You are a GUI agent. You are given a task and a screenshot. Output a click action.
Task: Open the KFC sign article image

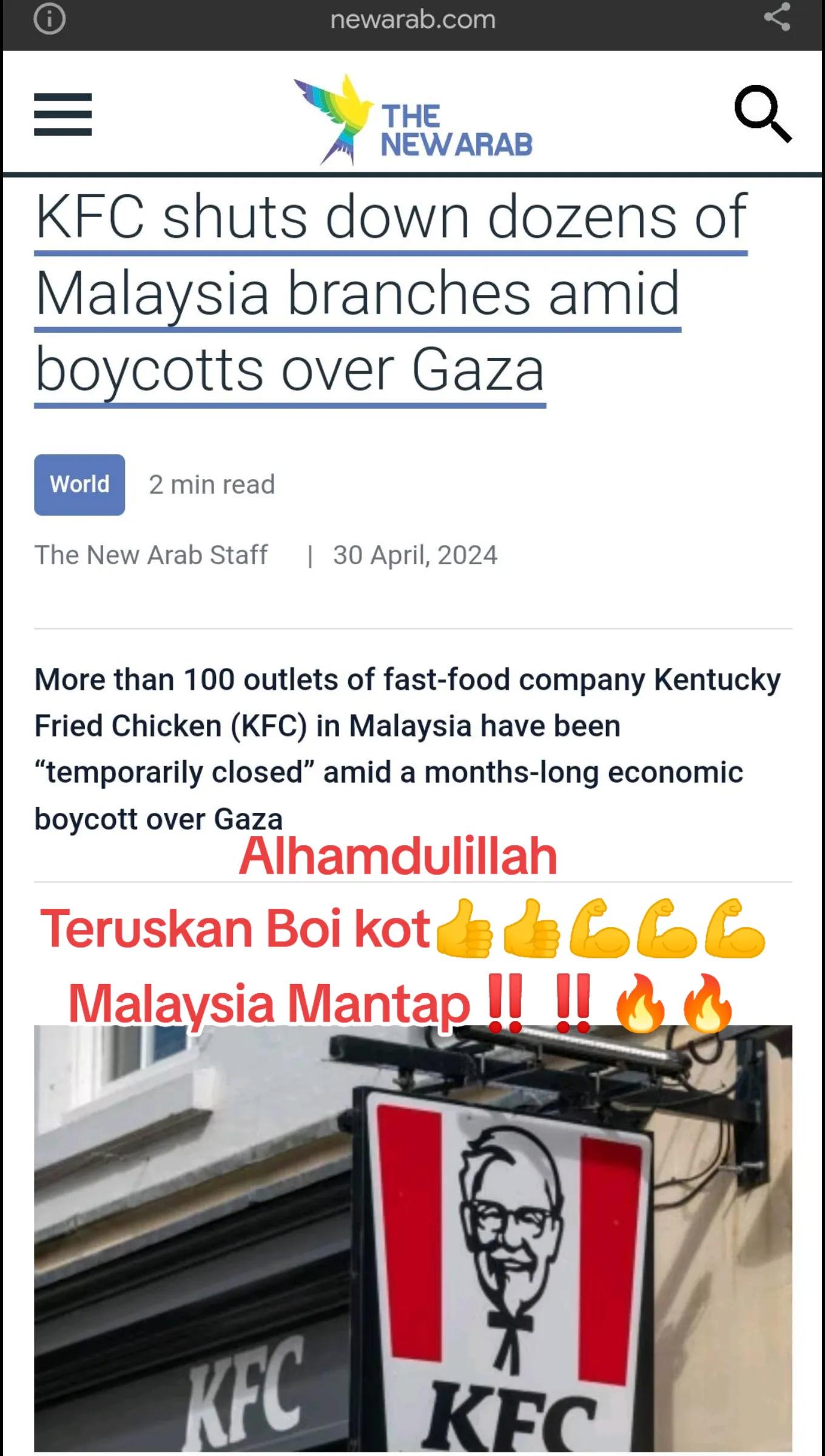[413, 1238]
